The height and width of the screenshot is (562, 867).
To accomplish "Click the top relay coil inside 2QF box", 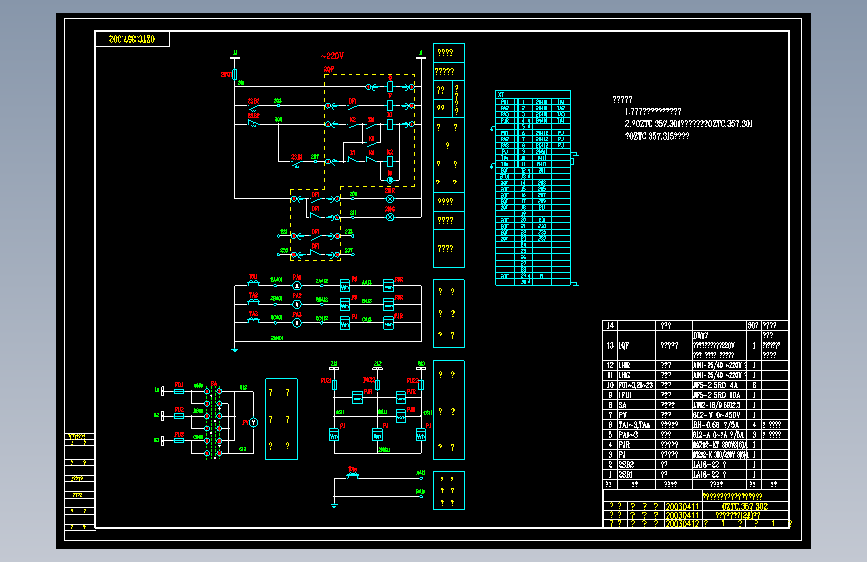I will point(390,87).
